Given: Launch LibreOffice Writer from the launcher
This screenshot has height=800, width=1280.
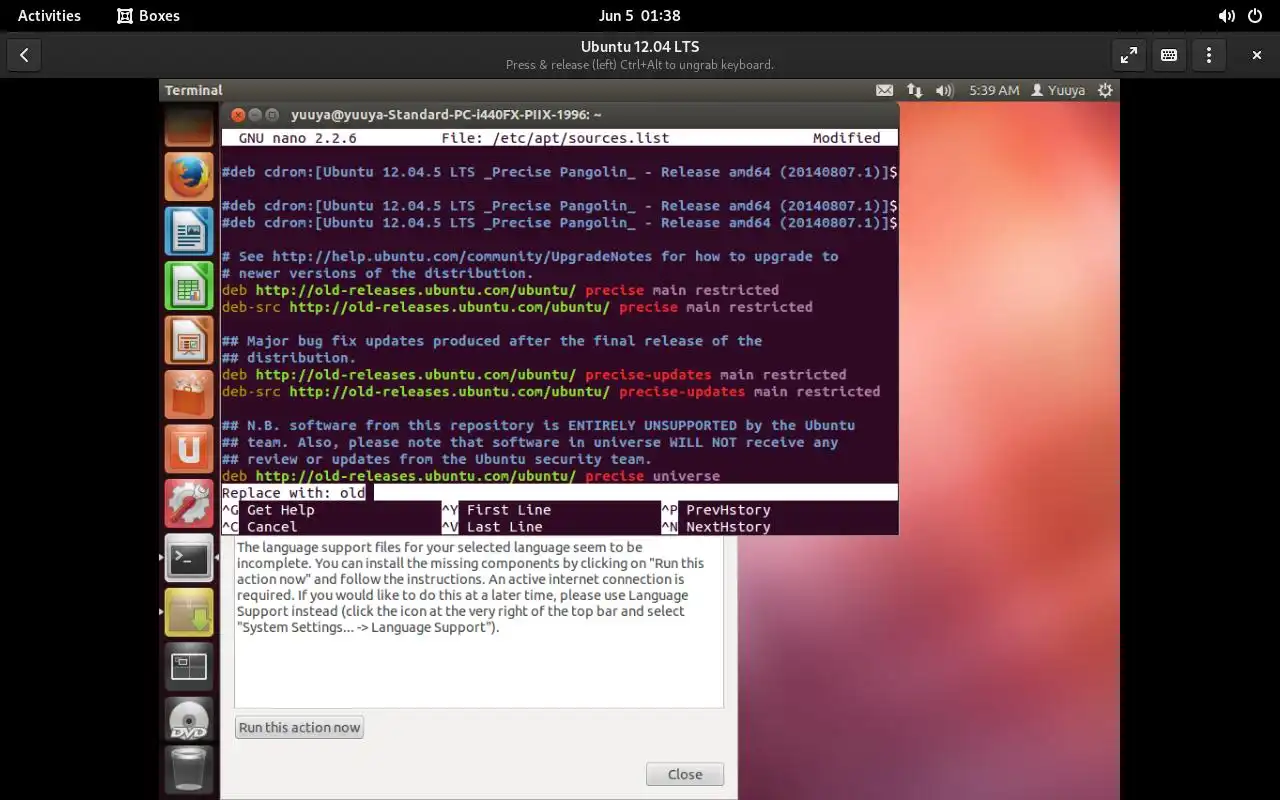Looking at the screenshot, I should [x=189, y=232].
